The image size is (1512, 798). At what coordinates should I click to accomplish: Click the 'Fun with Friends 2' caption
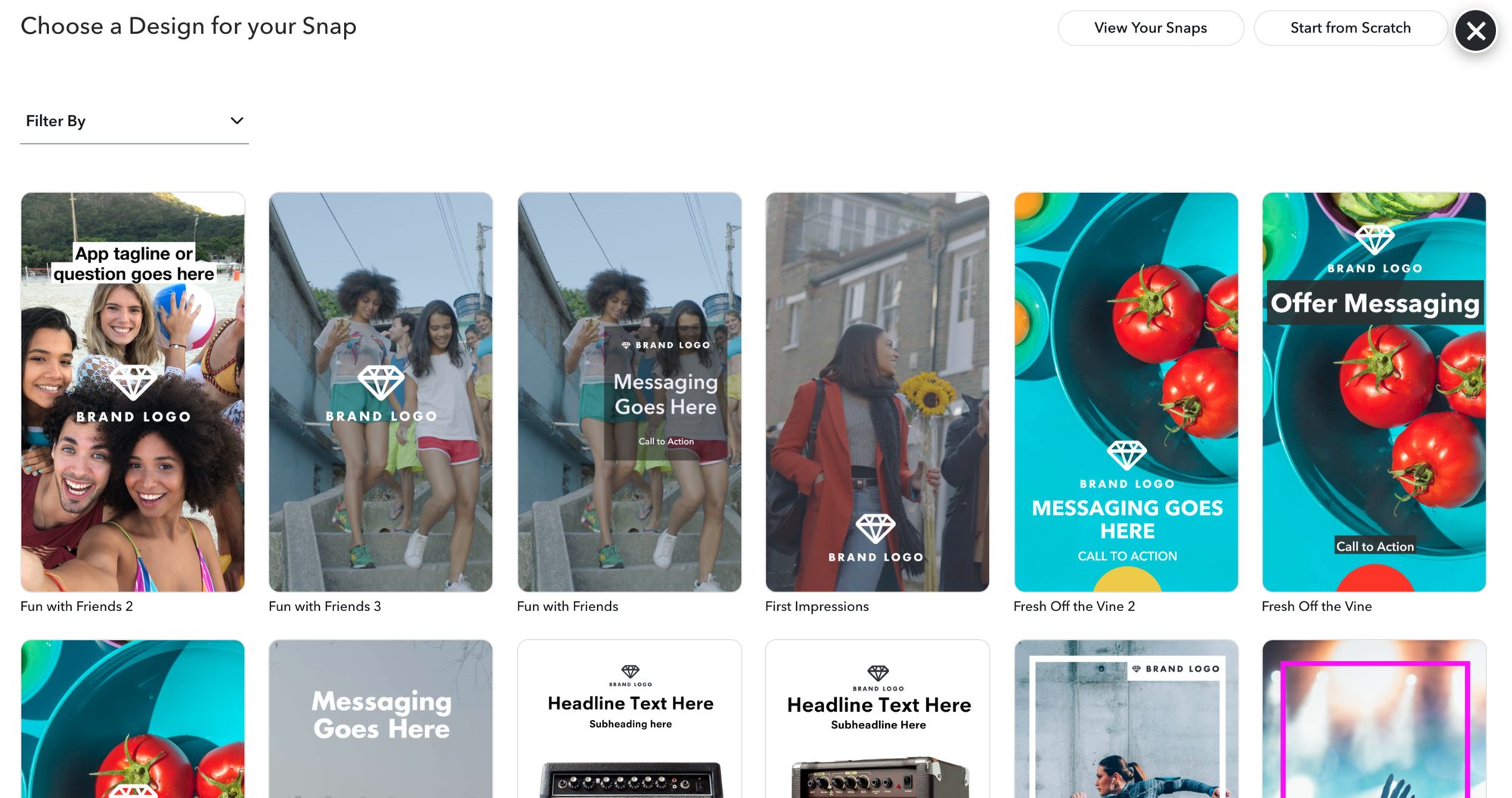(x=76, y=607)
